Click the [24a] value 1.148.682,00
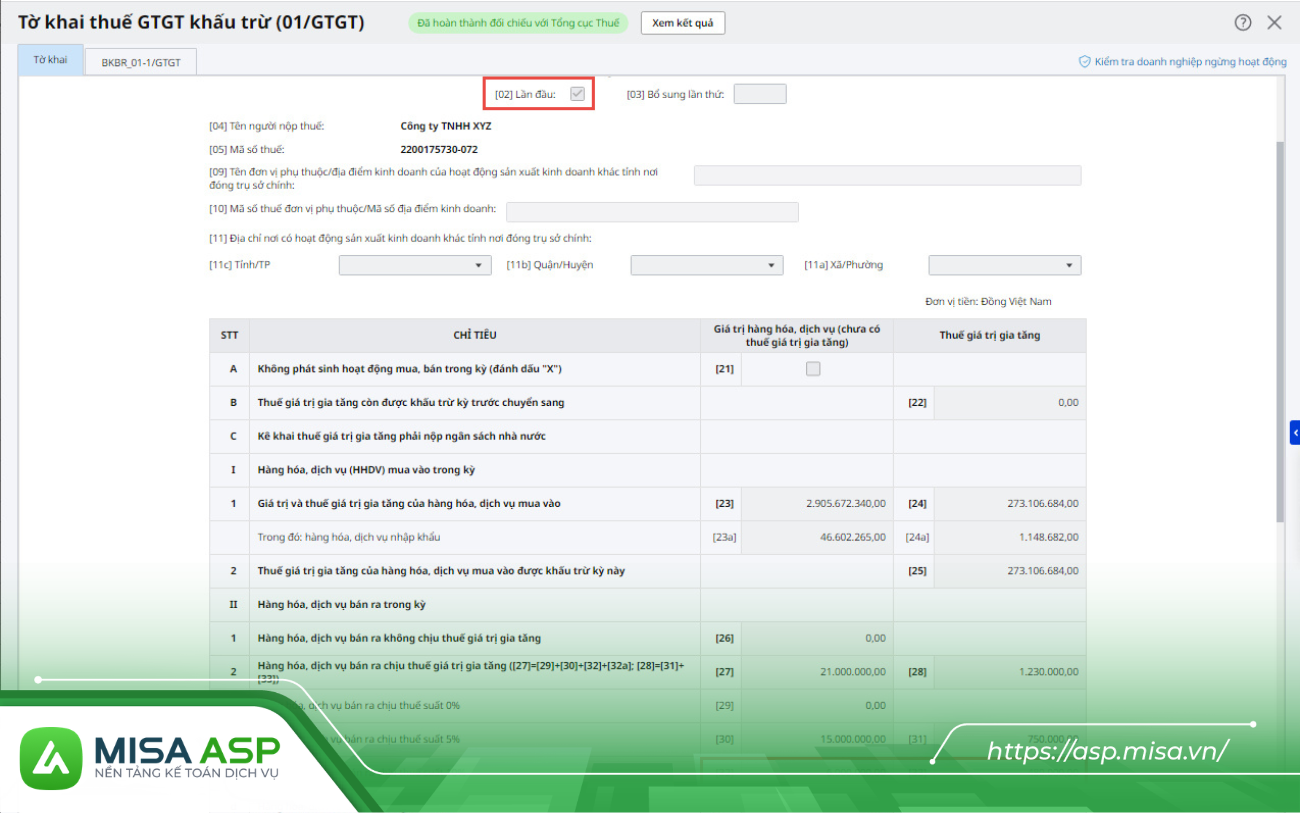 [1048, 537]
